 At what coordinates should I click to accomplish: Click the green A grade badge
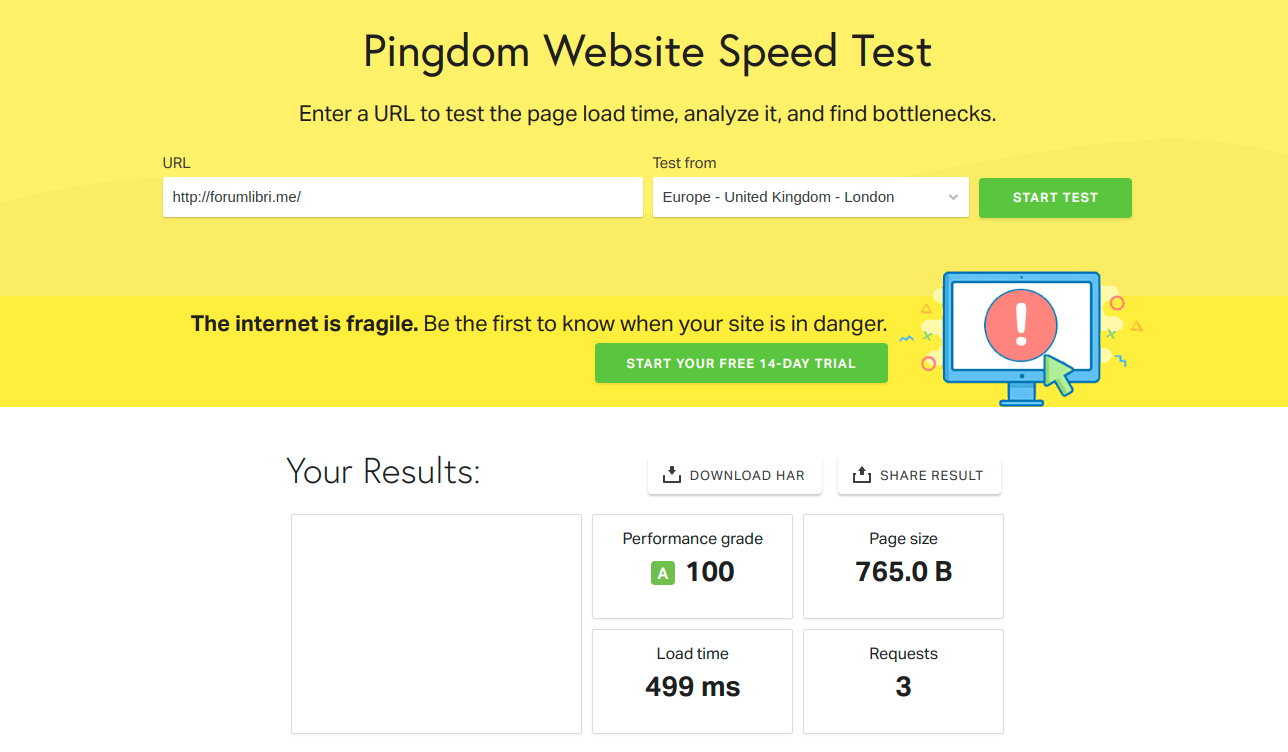(x=662, y=573)
